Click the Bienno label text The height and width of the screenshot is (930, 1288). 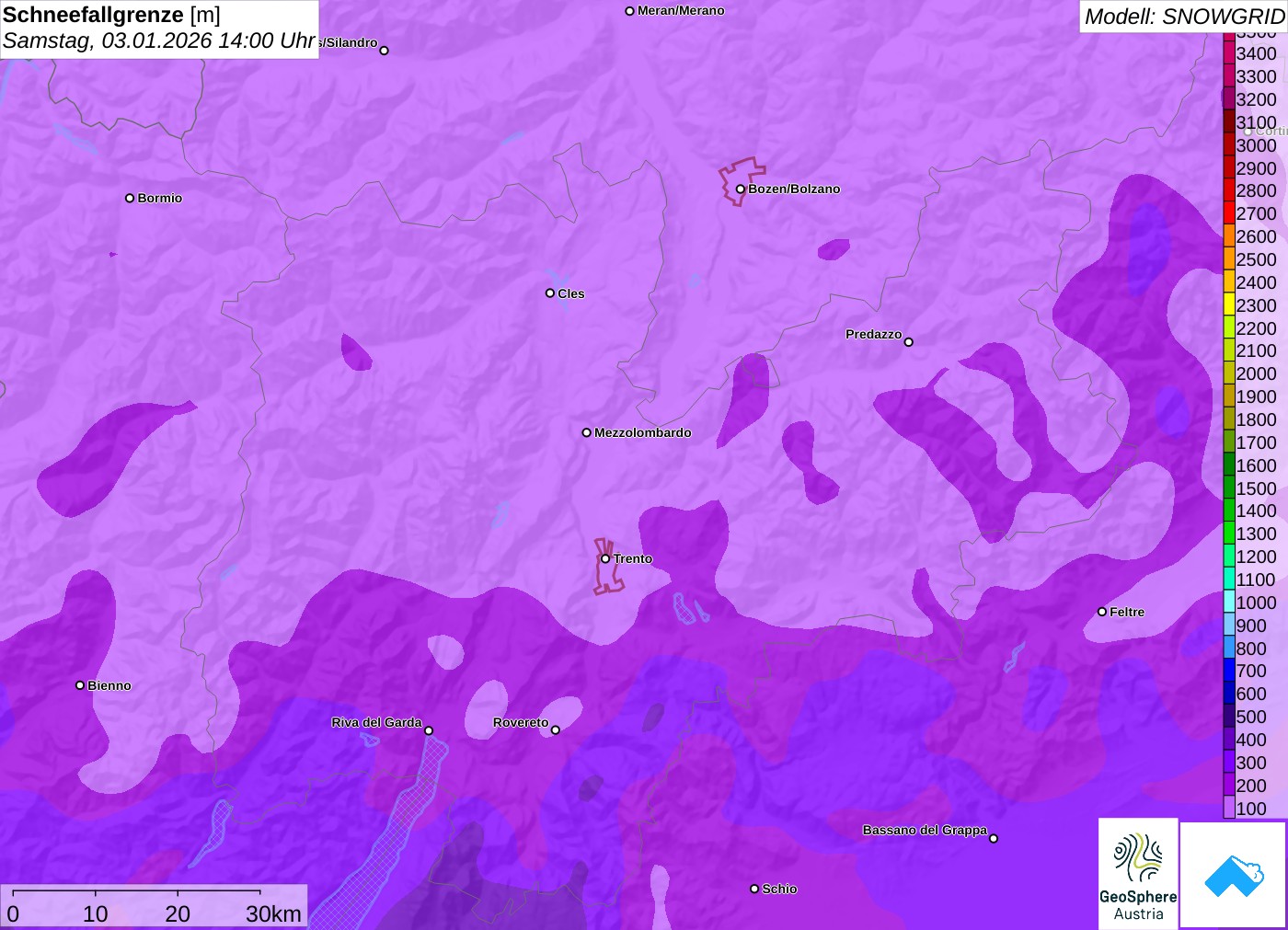pyautogui.click(x=109, y=685)
